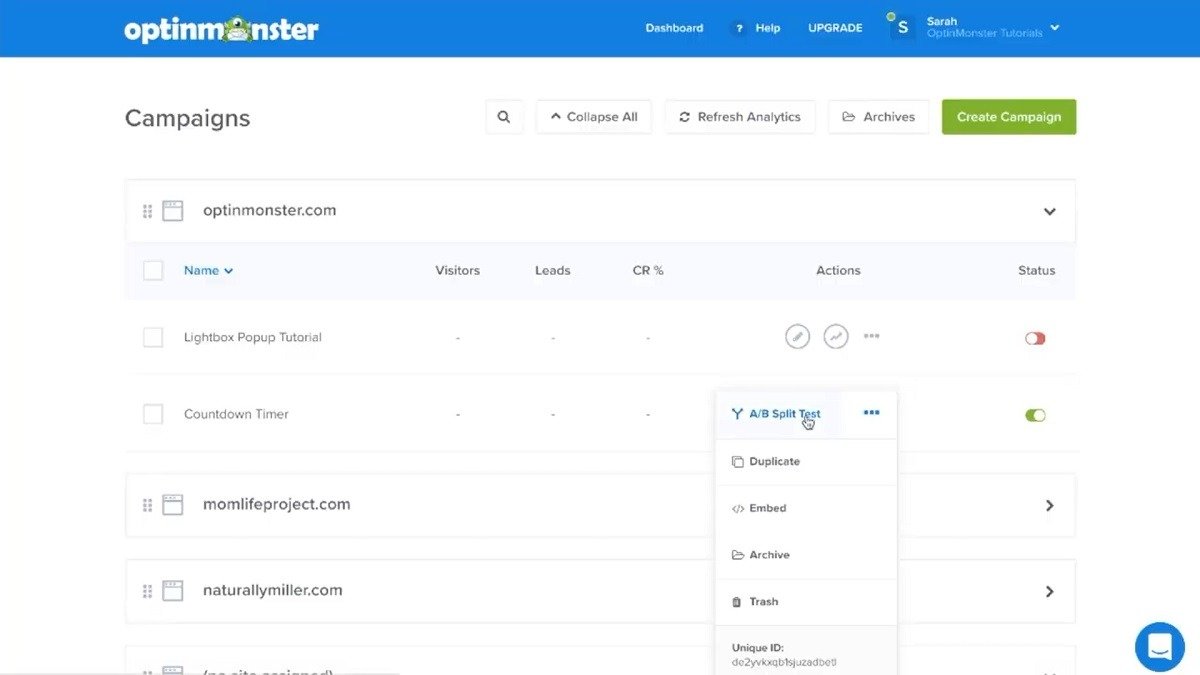Click the Leads column header
The height and width of the screenshot is (675, 1200).
point(553,270)
